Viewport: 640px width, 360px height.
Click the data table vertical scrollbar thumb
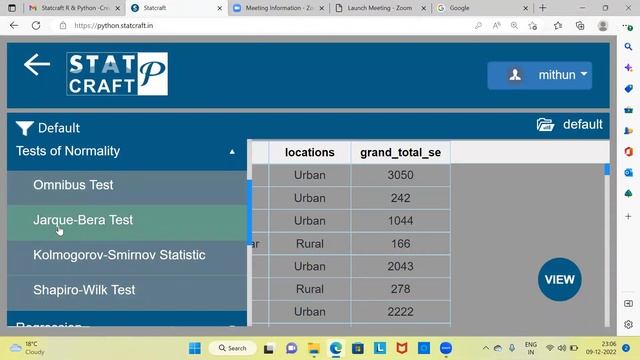click(x=607, y=169)
